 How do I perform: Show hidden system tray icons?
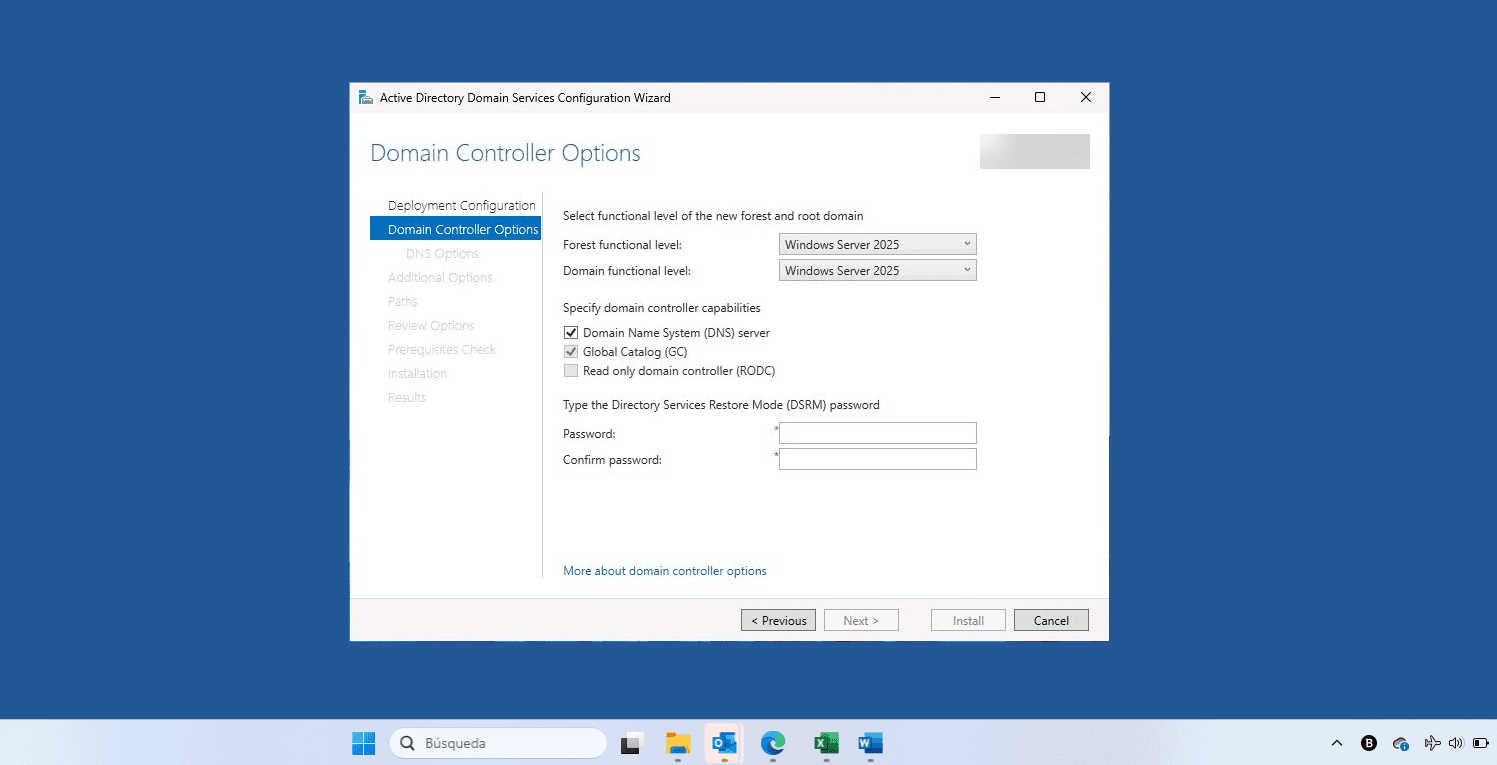point(1337,743)
